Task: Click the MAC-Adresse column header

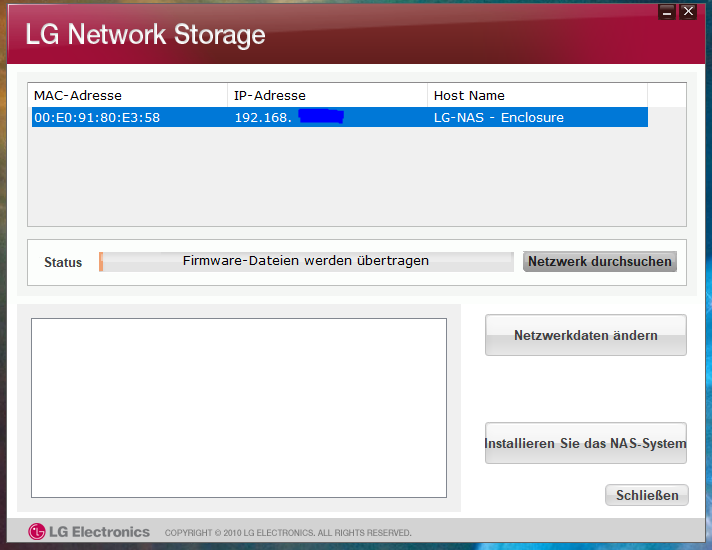Action: click(x=128, y=95)
